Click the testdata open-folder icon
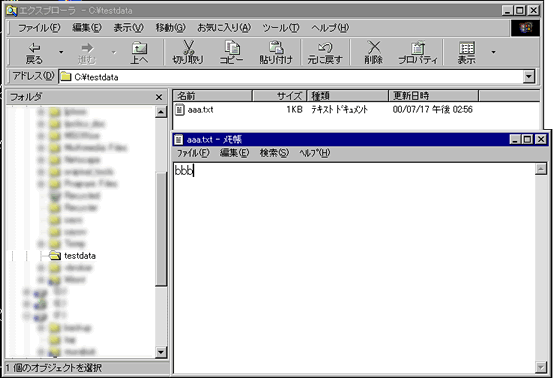The height and width of the screenshot is (378, 557). coord(55,255)
